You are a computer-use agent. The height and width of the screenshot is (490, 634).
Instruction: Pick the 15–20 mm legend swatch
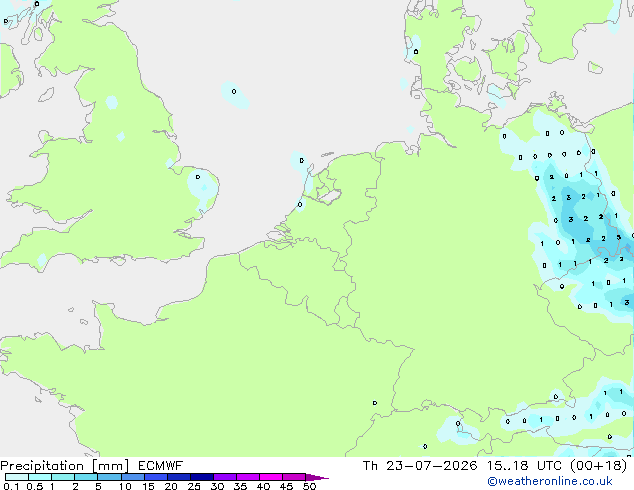tap(155, 477)
